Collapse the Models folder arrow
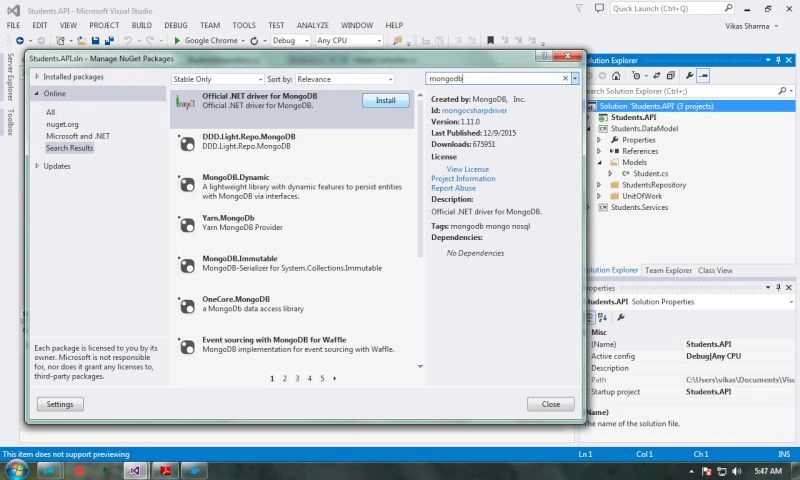Viewport: 800px width, 480px height. point(599,162)
